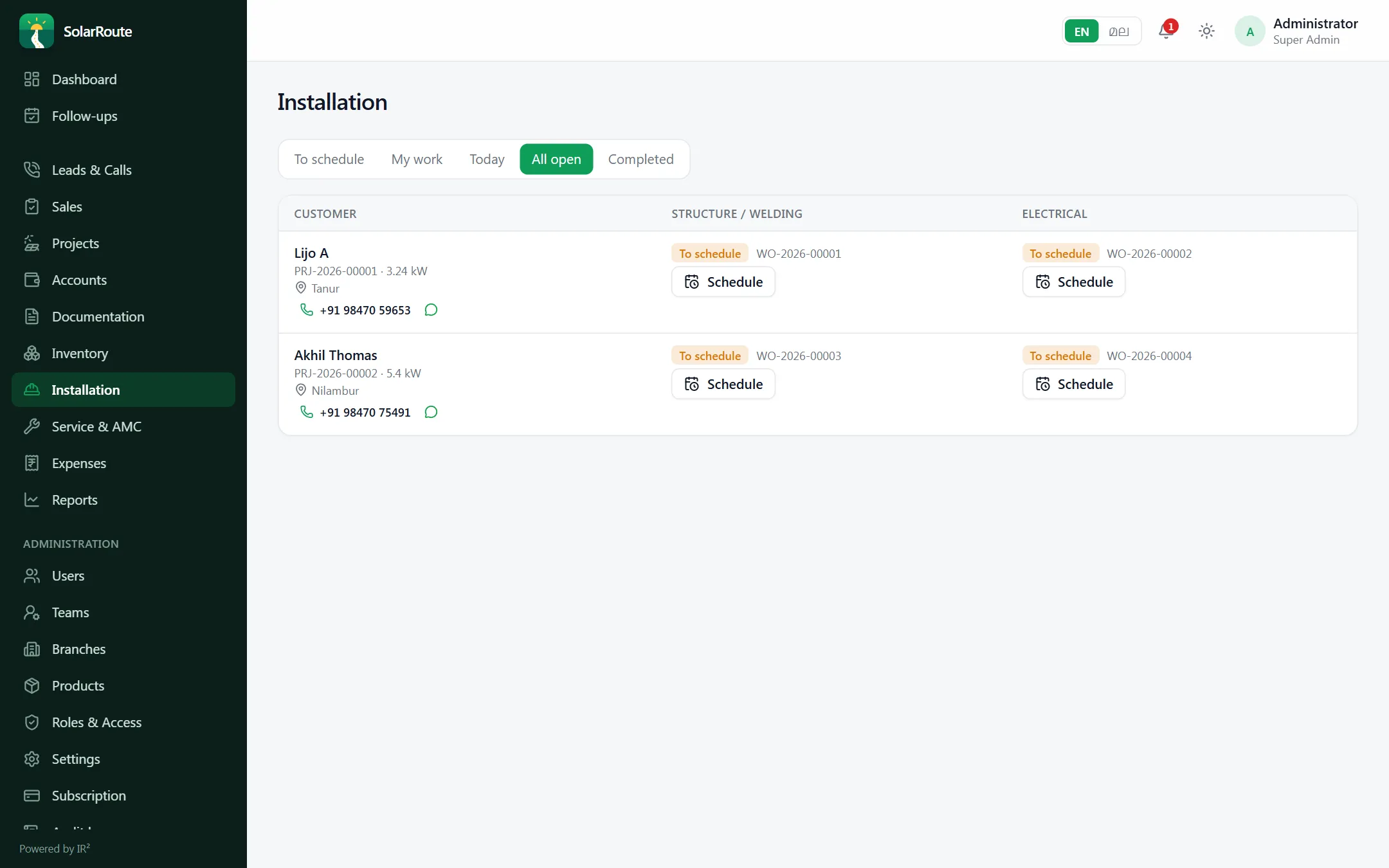Click phone icon beside +91 98470 59653

point(307,310)
